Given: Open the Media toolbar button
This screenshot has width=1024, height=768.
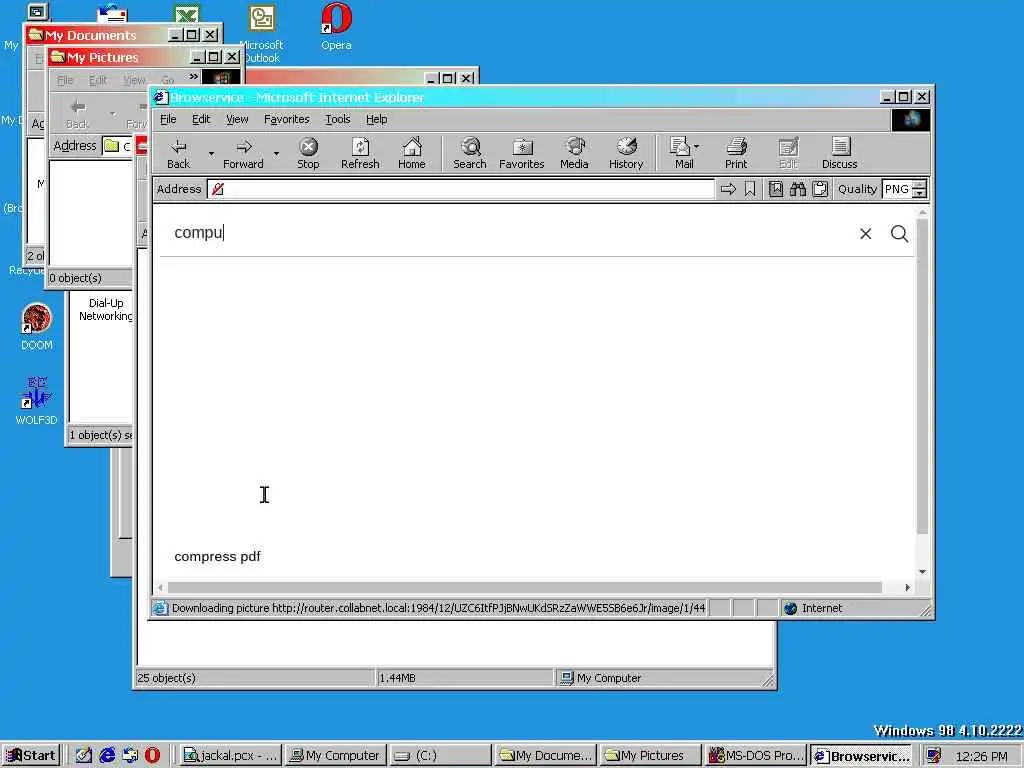Looking at the screenshot, I should 574,153.
